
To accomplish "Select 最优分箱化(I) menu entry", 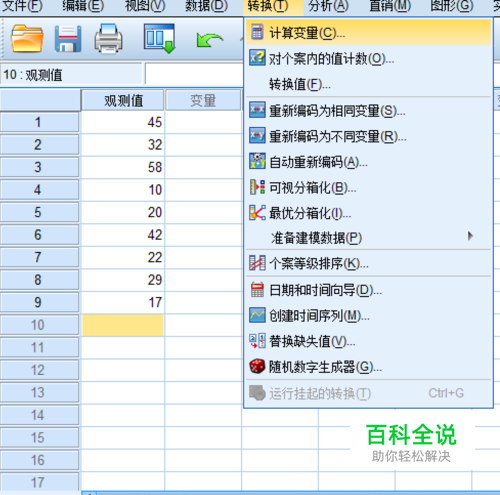I will tap(369, 213).
